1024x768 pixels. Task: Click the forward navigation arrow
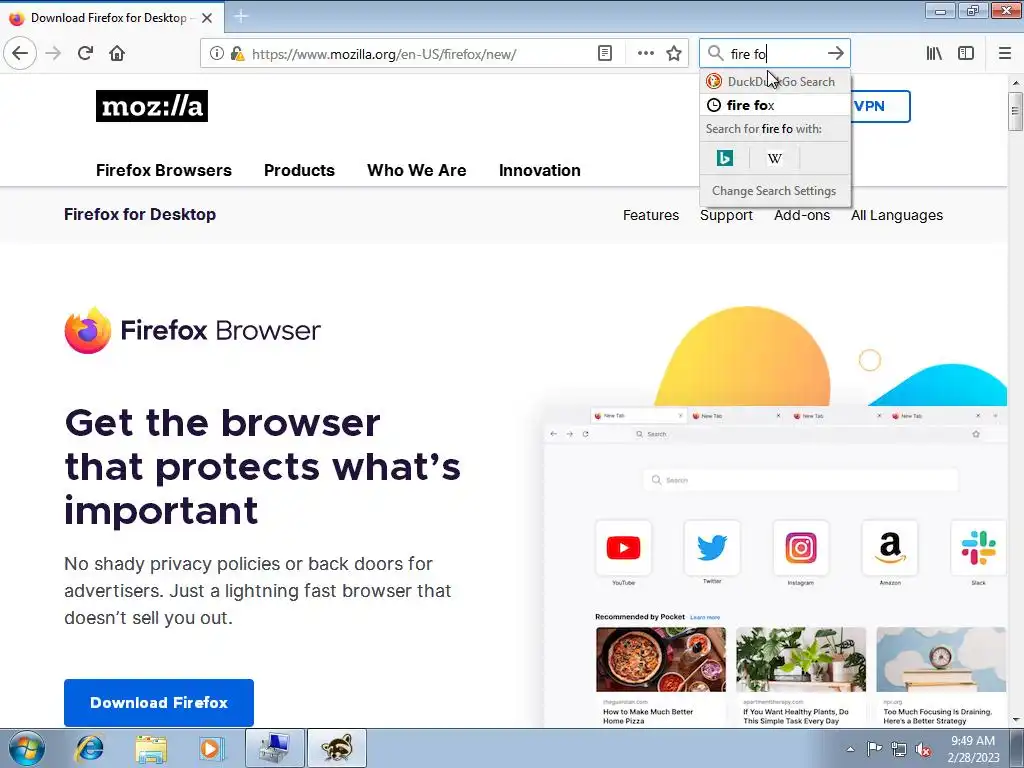[x=54, y=54]
